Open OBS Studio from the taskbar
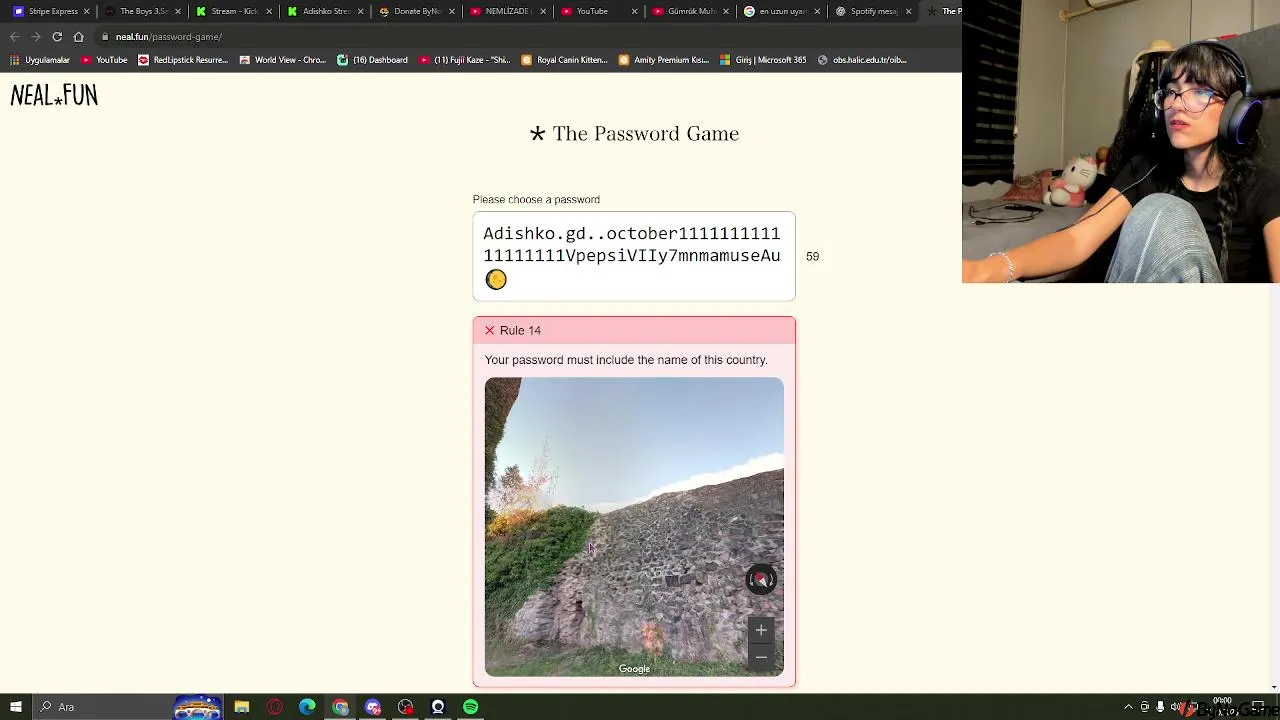Screen dimensions: 1280x720 (405, 707)
